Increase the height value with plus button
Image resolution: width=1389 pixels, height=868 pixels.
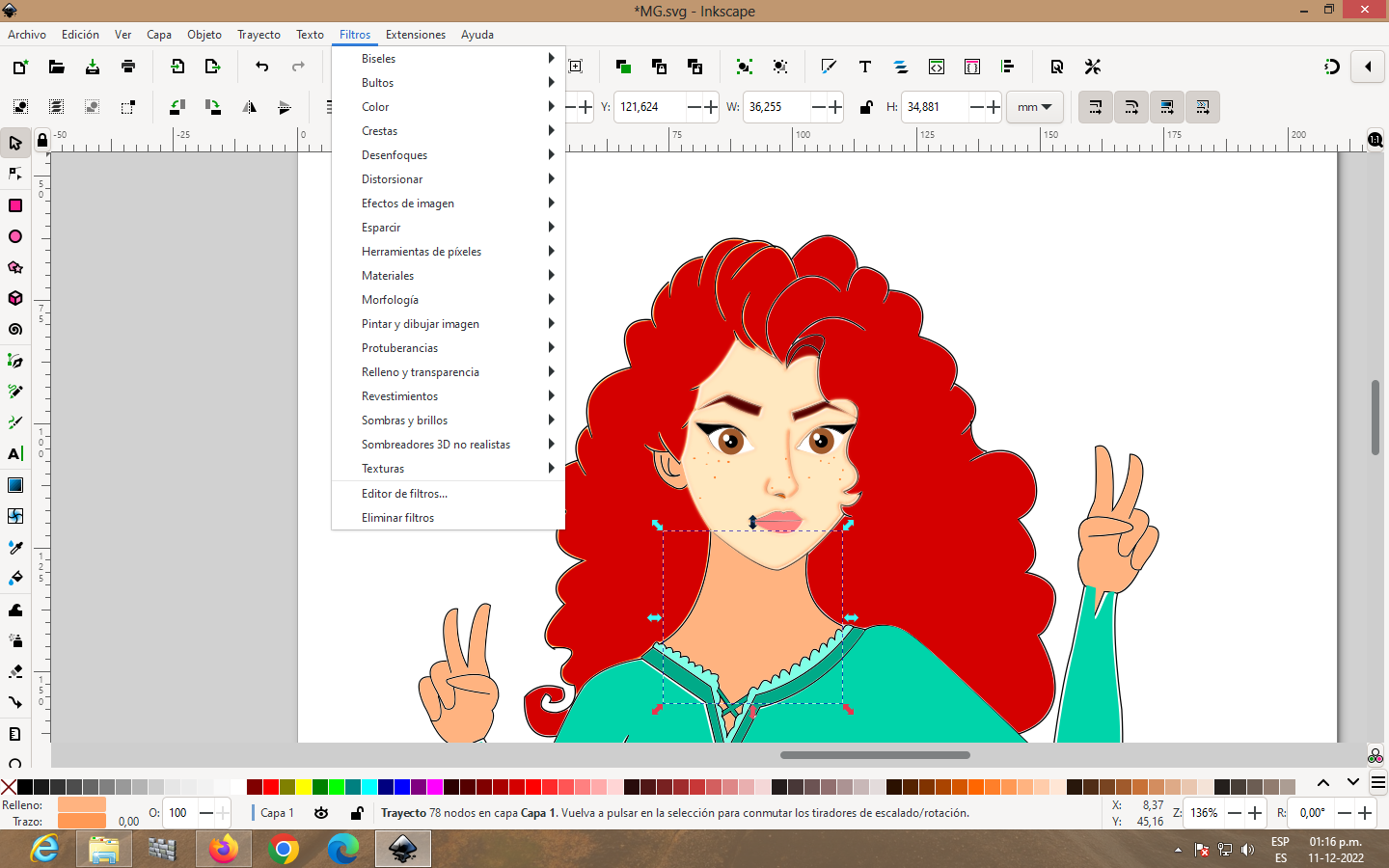point(994,107)
